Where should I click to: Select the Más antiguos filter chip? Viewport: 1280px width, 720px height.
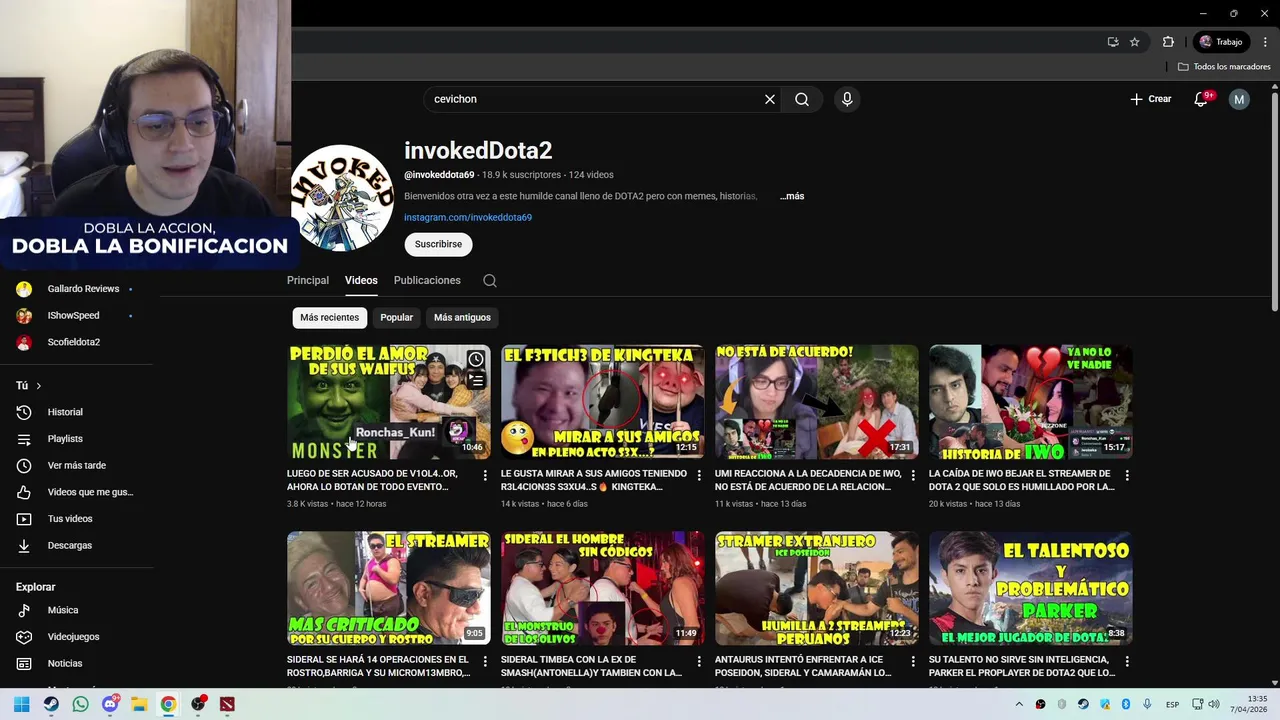(x=462, y=317)
